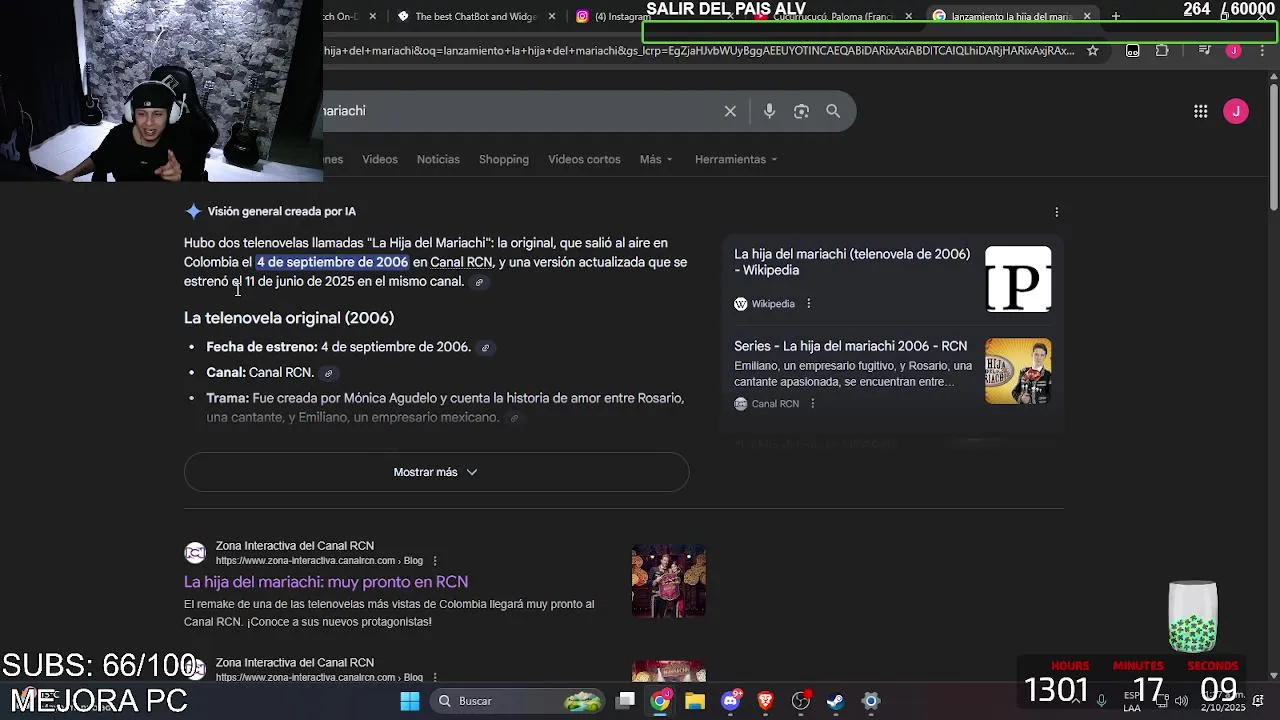
Task: Click the Chrome address bar URL
Action: pyautogui.click(x=700, y=50)
